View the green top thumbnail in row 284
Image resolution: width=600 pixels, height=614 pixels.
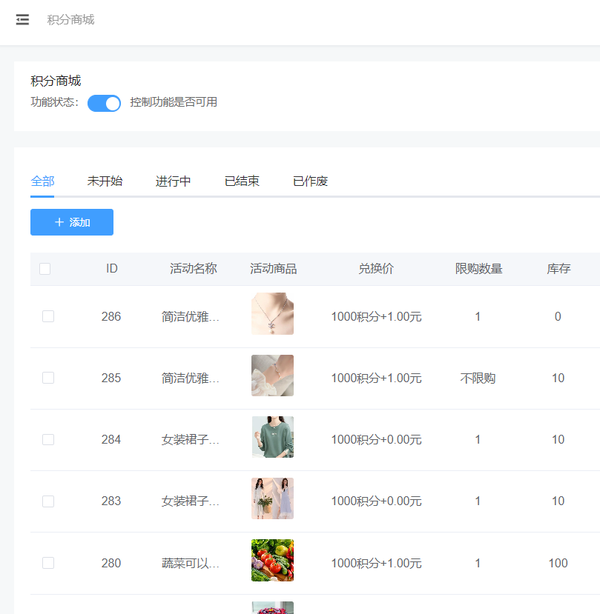tap(273, 437)
